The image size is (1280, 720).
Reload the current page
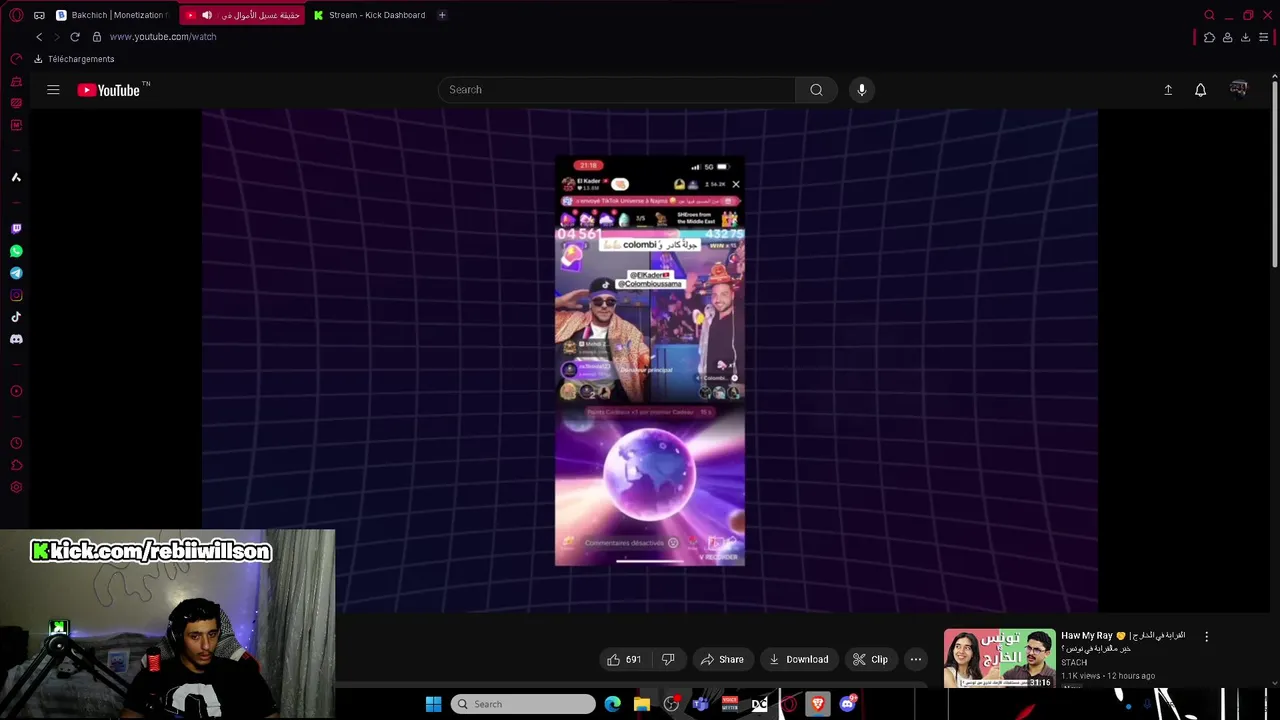tap(75, 37)
